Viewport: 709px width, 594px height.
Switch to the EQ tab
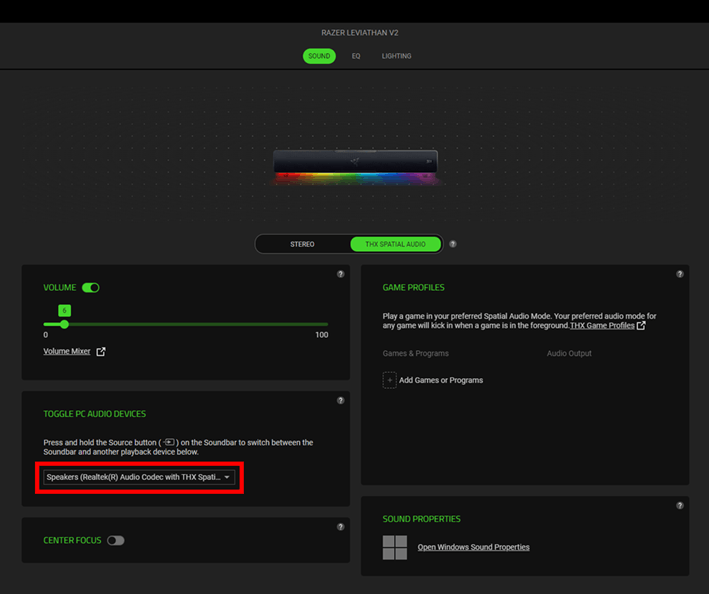[x=356, y=56]
